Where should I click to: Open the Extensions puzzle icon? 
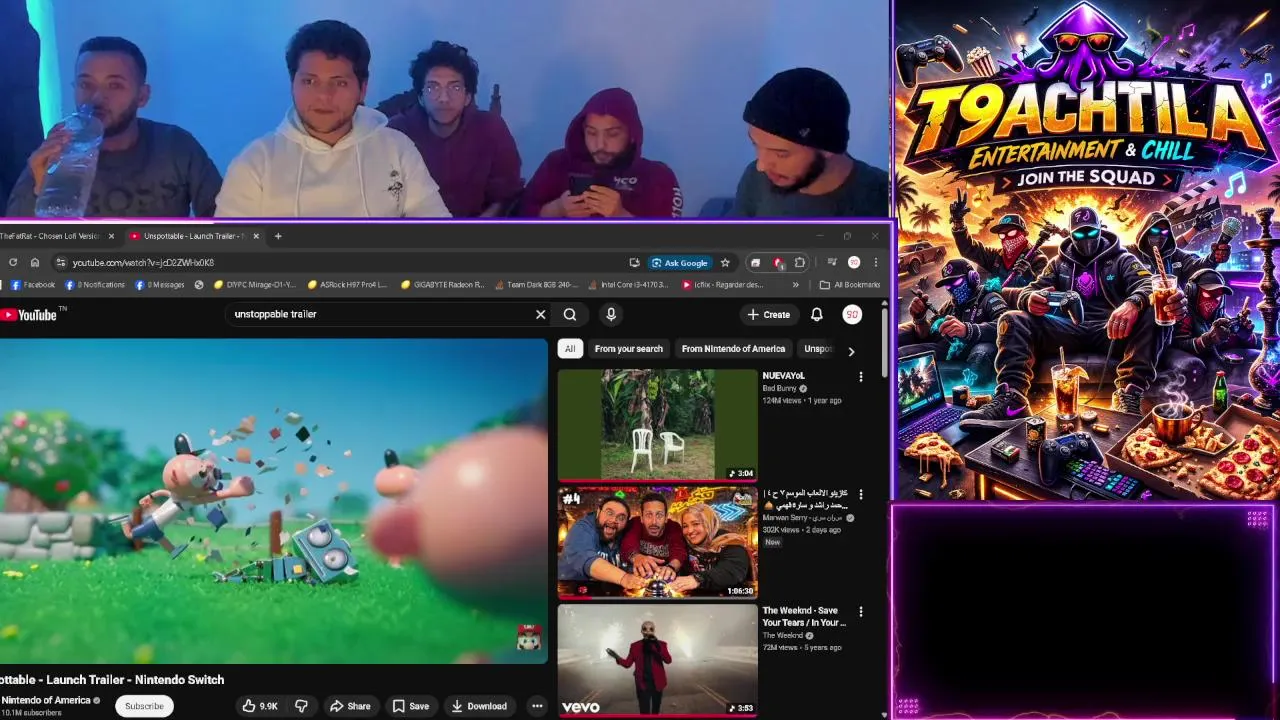800,263
